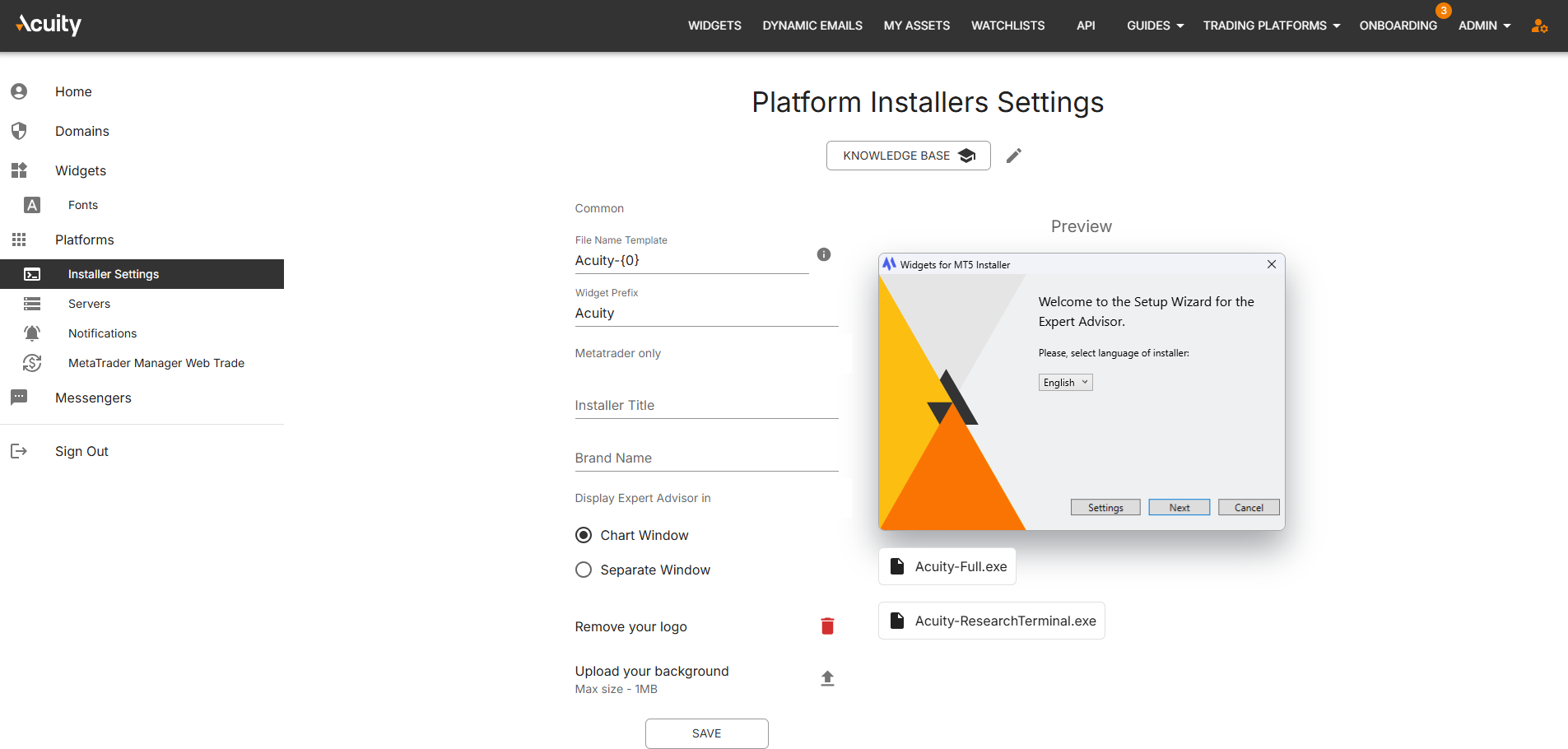Screen dimensions: 1568x749
Task: Open Servers in the sidebar
Action: click(x=89, y=304)
